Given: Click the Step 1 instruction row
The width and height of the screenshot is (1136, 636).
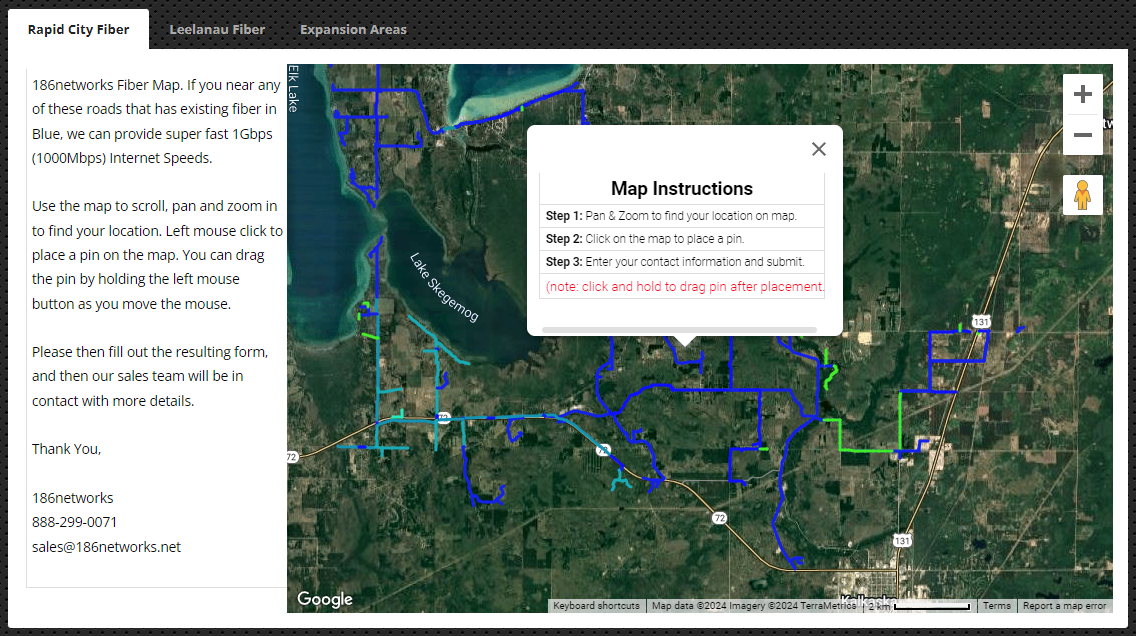Looking at the screenshot, I should pyautogui.click(x=682, y=216).
